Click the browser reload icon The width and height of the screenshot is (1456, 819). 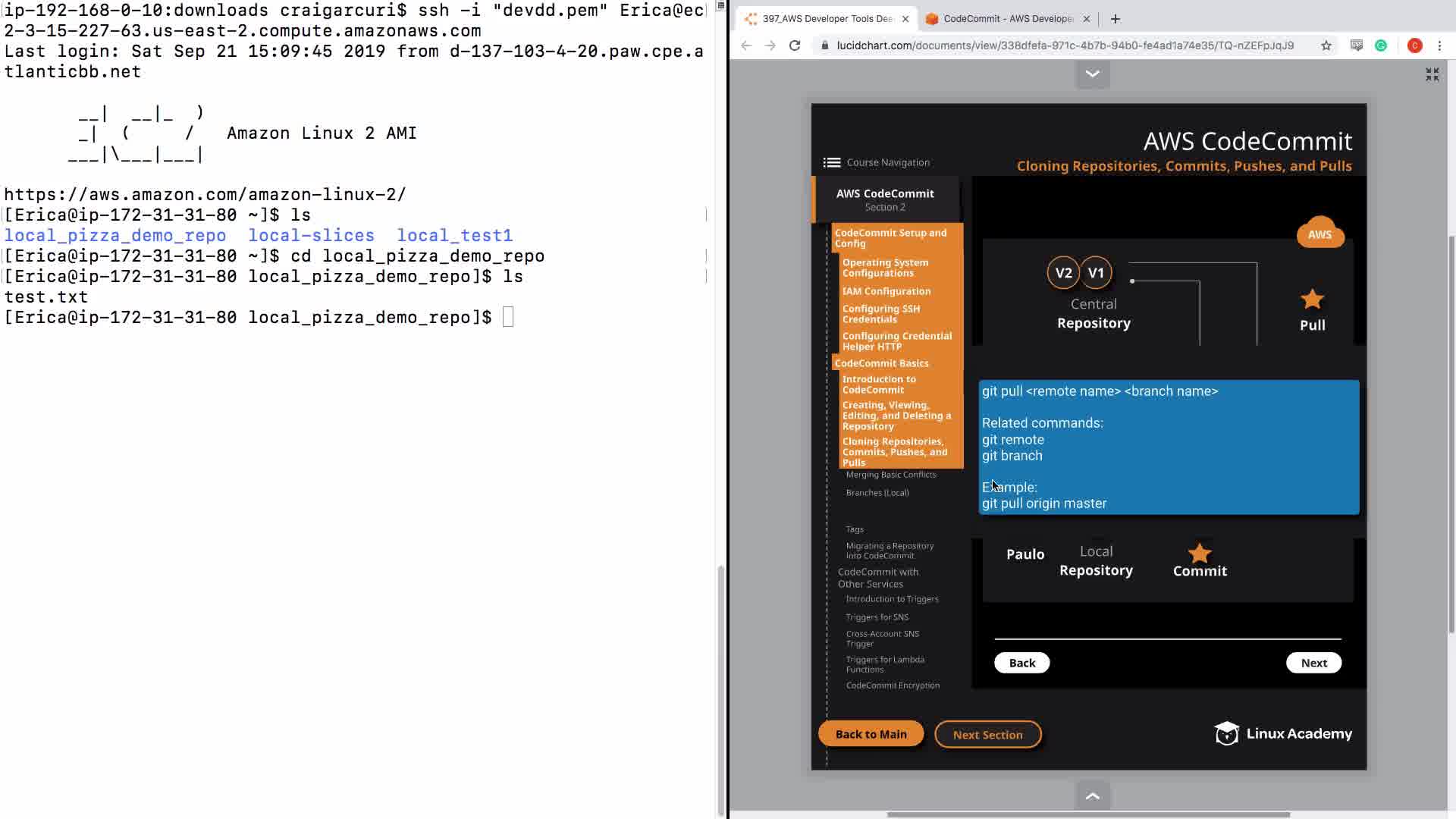[x=795, y=45]
